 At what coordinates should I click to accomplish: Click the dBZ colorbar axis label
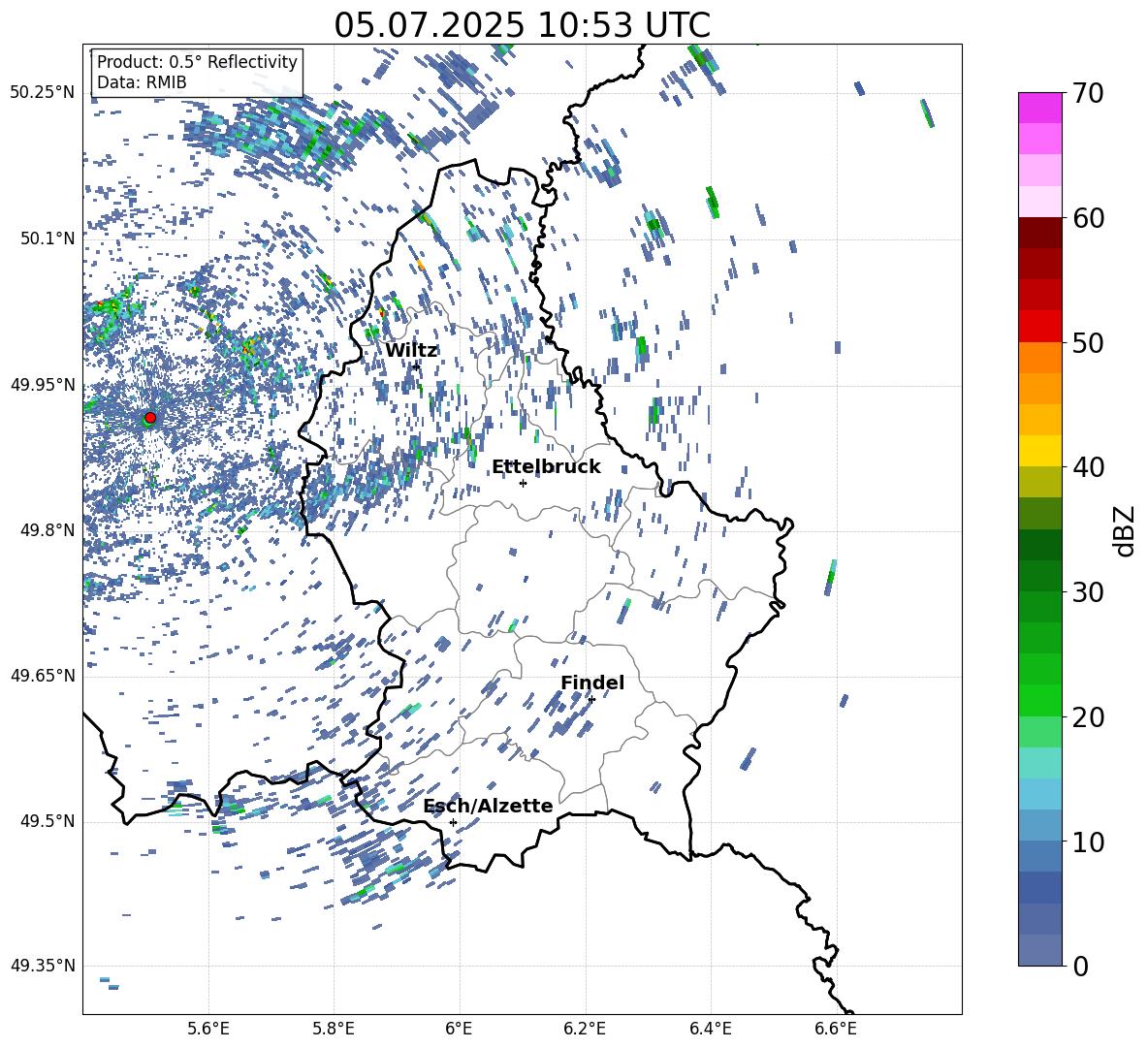(1125, 530)
